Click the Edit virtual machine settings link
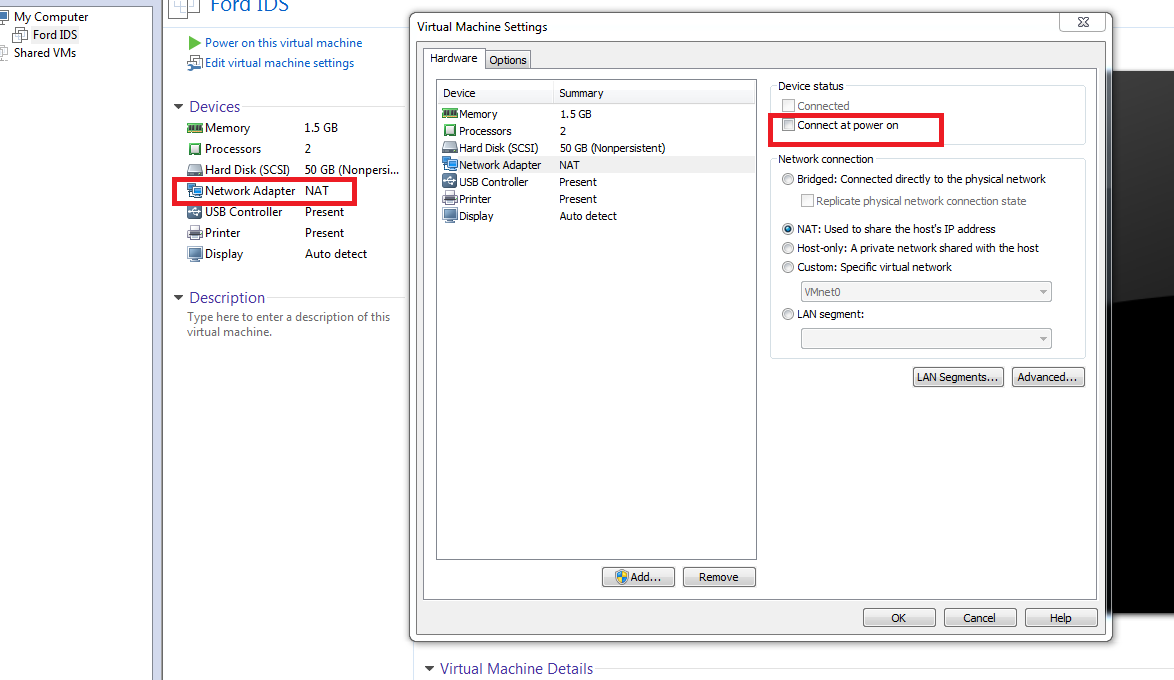This screenshot has height=680, width=1174. click(x=279, y=63)
